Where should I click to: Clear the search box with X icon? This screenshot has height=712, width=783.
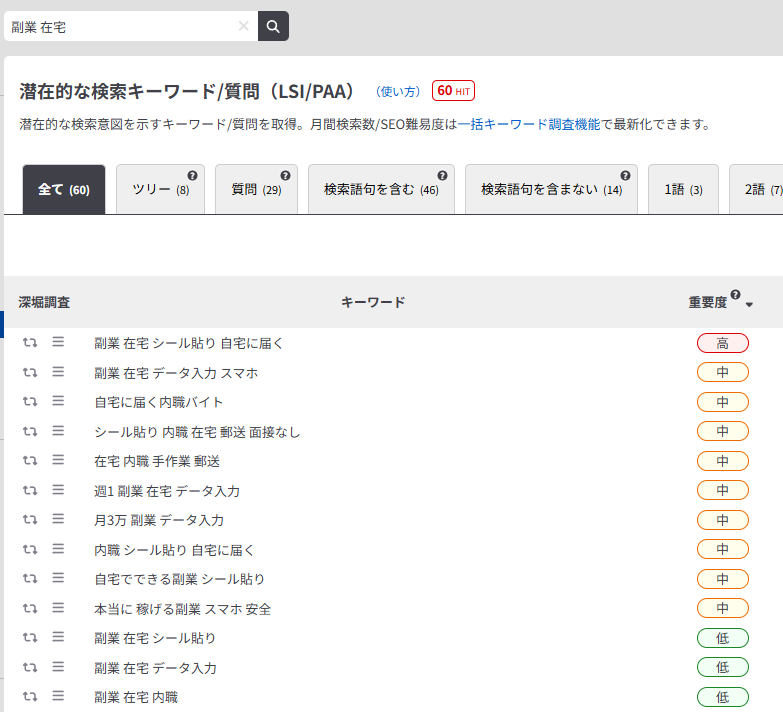tap(243, 26)
